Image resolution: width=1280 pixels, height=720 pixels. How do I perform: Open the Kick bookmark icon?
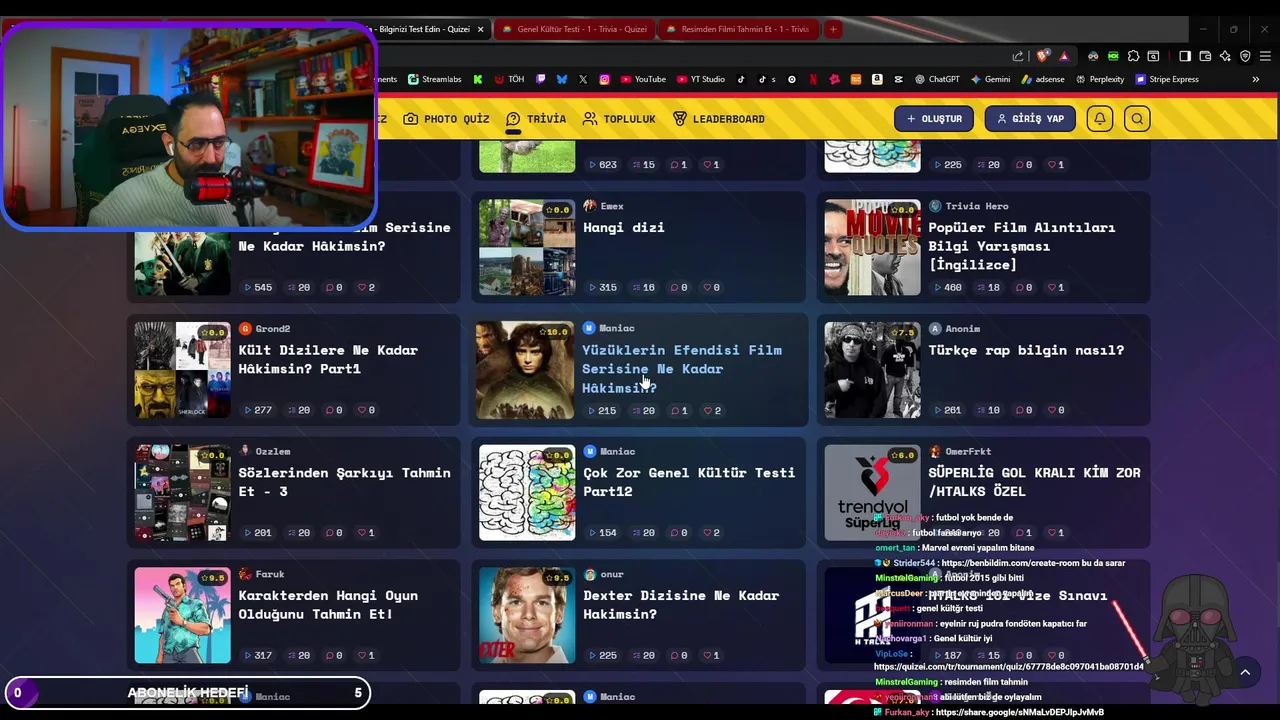pos(478,79)
